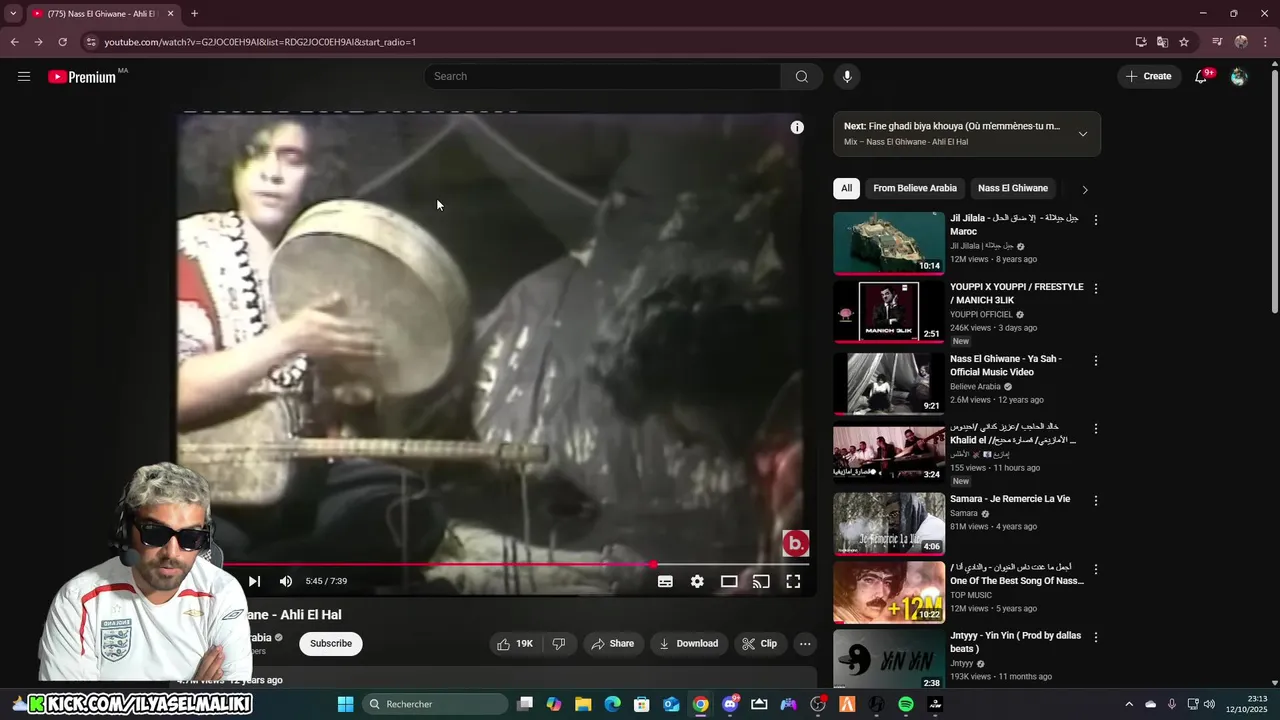Image resolution: width=1280 pixels, height=720 pixels.
Task: Open the tab search dropdown arrow
Action: coord(13,14)
